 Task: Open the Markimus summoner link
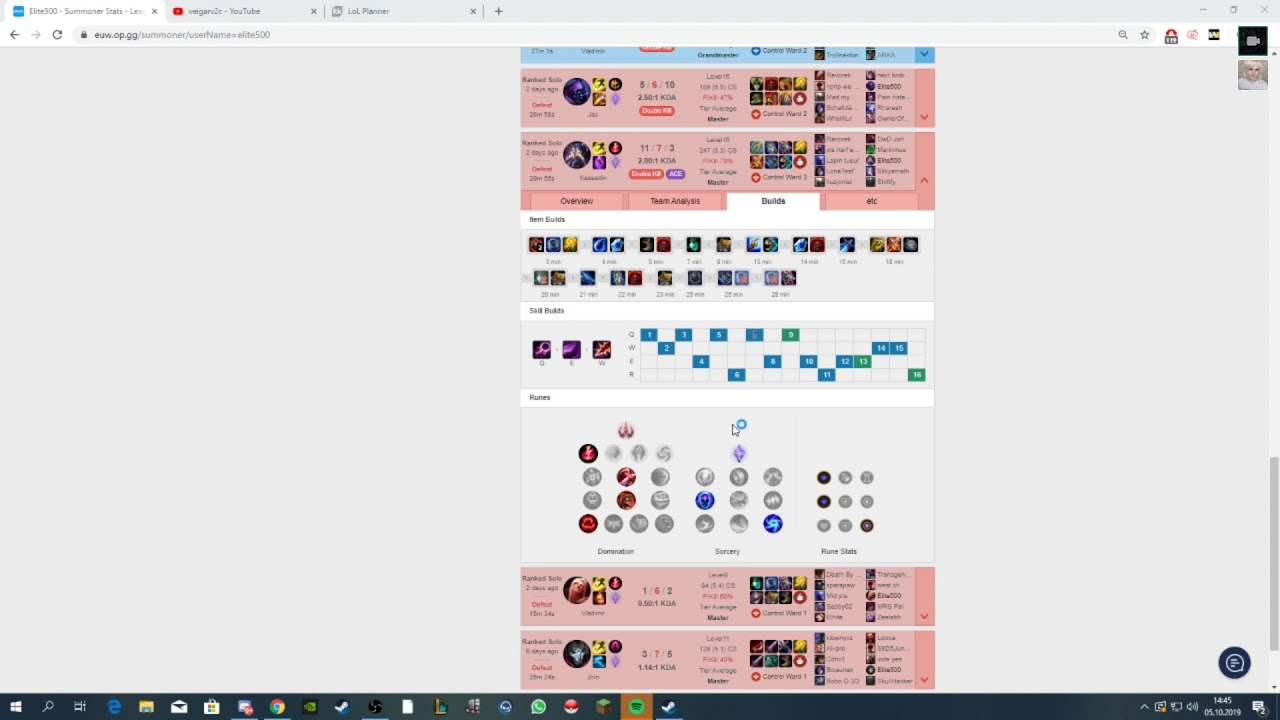pos(891,150)
